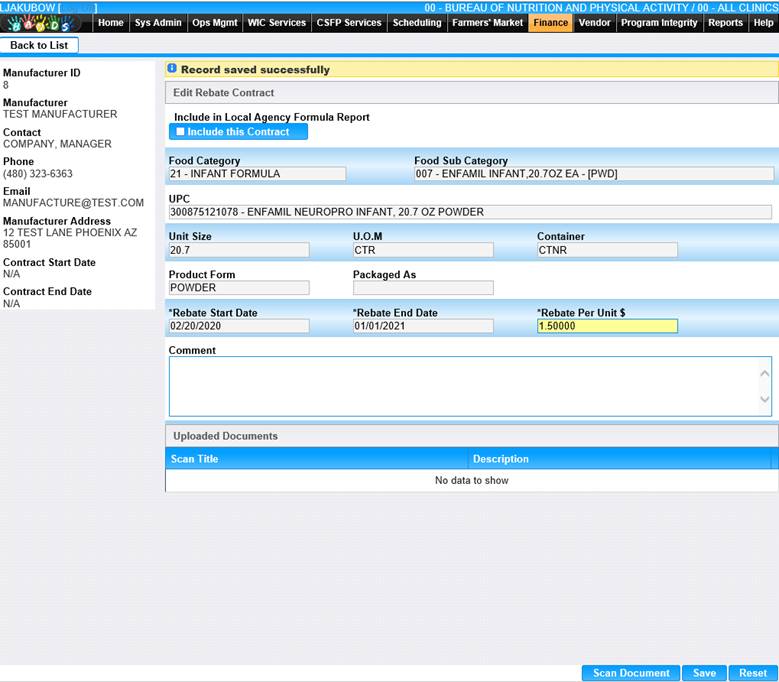
Task: Click the LJAKUBOW username in the header
Action: coord(28,7)
